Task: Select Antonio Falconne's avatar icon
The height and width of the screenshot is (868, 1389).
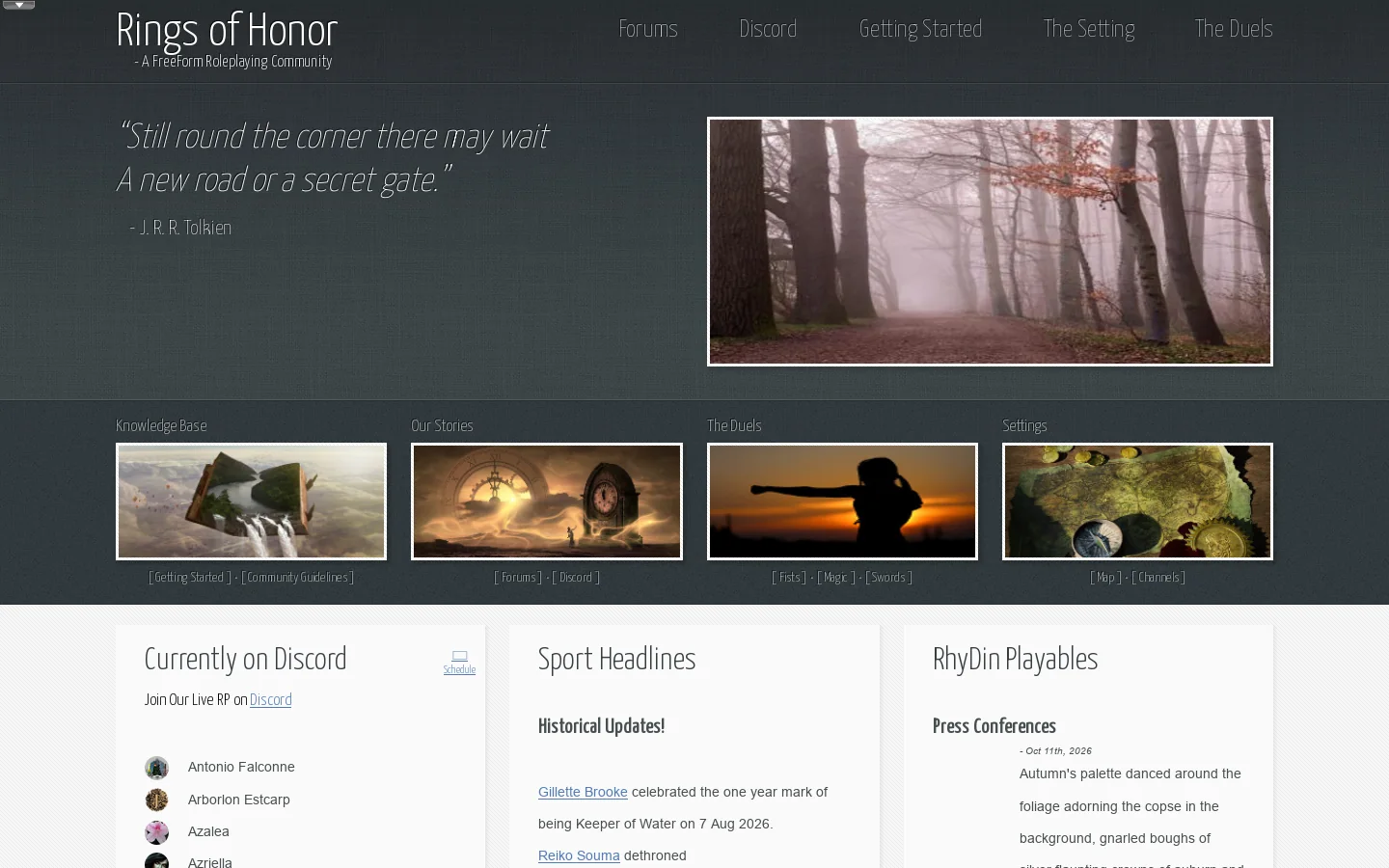Action: pyautogui.click(x=156, y=768)
